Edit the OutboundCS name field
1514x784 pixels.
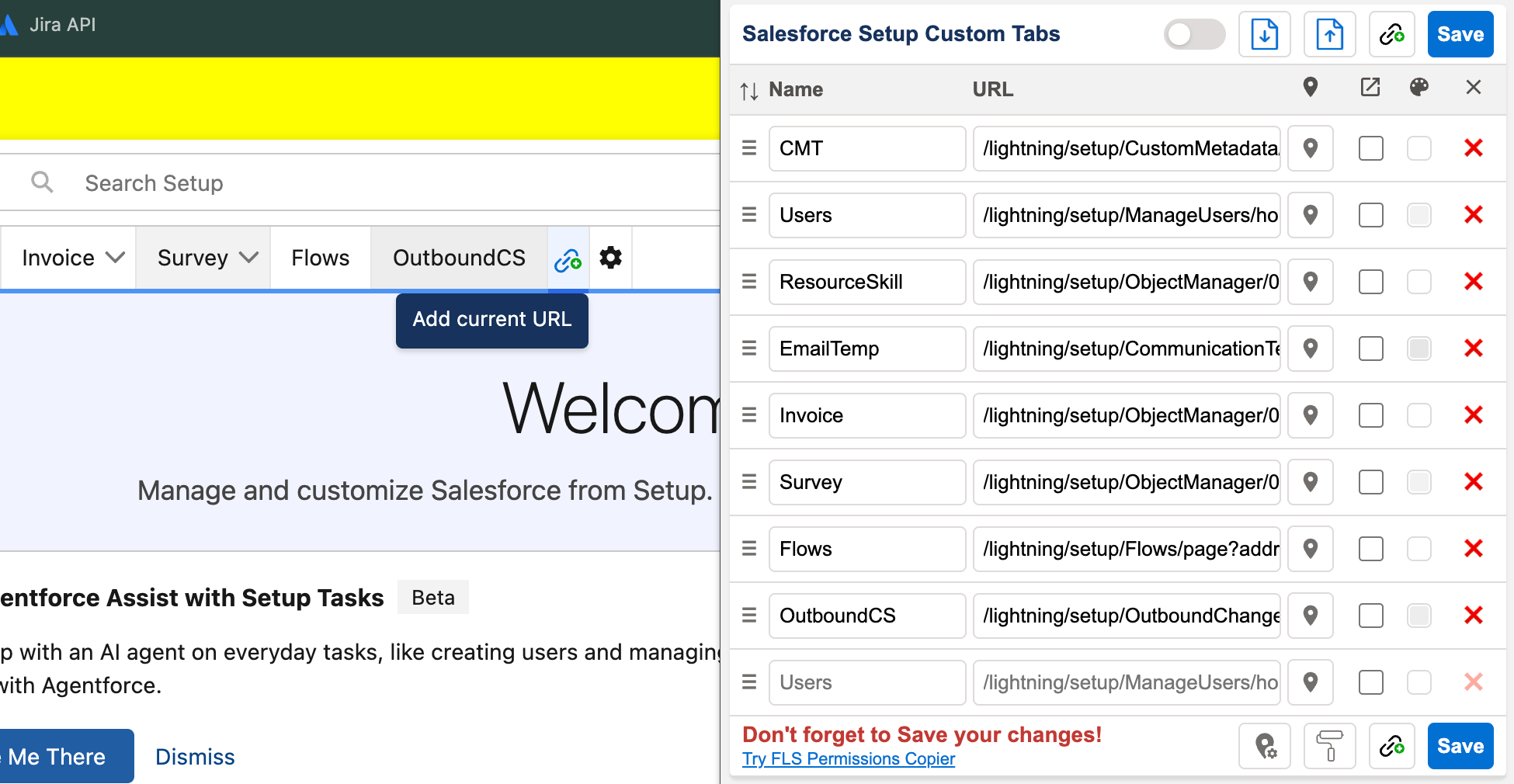[867, 616]
